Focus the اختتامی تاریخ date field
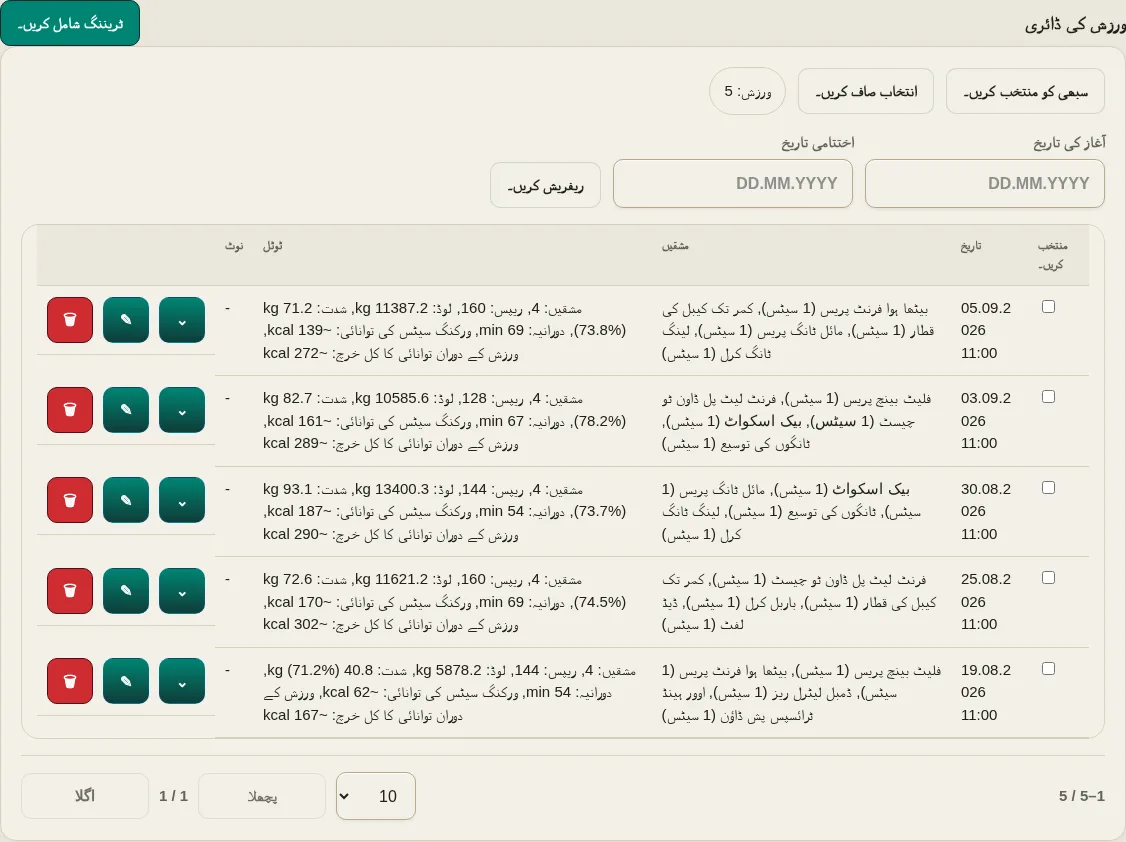 pyautogui.click(x=732, y=184)
